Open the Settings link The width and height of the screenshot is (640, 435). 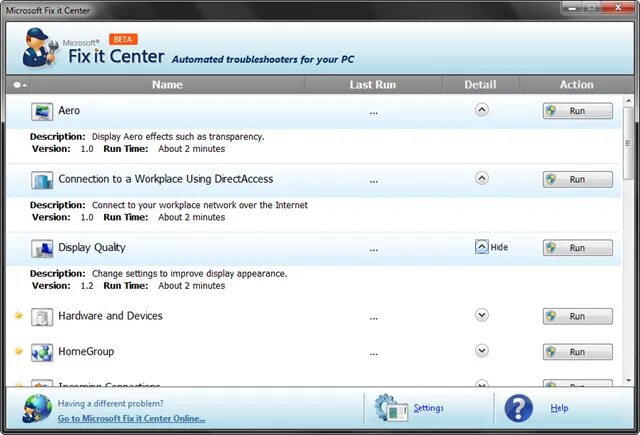click(429, 408)
